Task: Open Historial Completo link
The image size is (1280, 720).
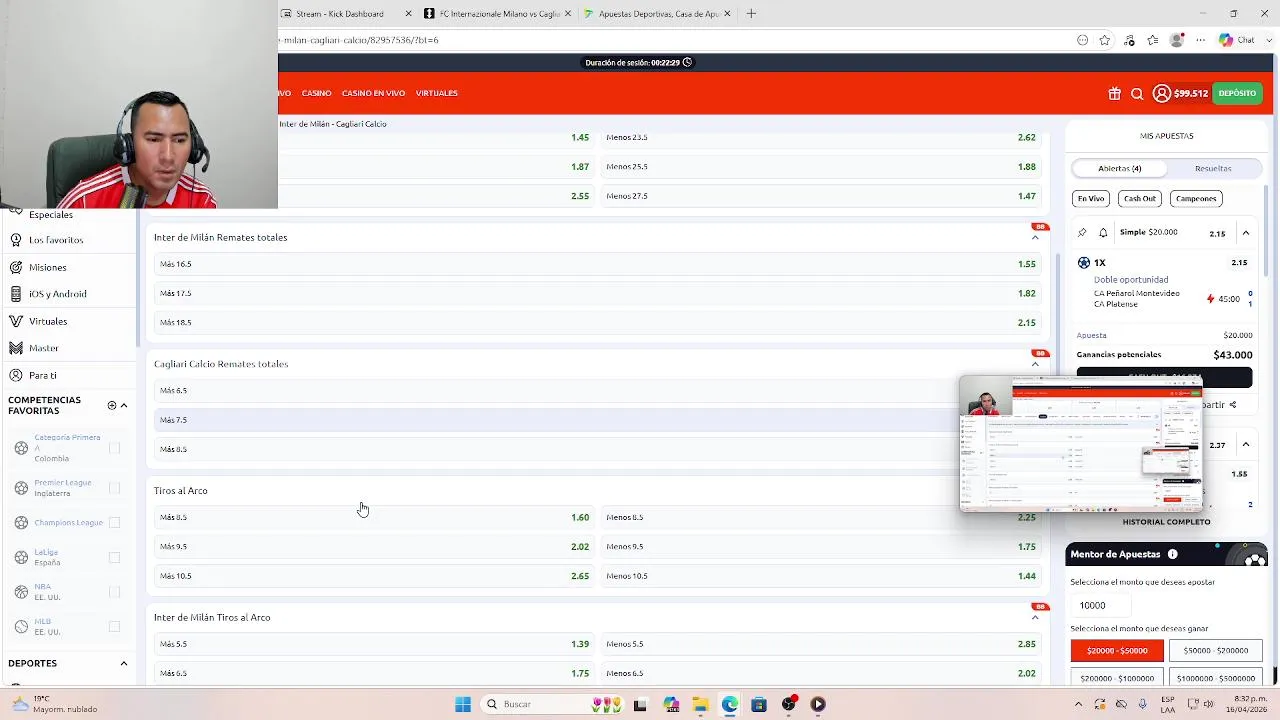Action: [x=1166, y=522]
